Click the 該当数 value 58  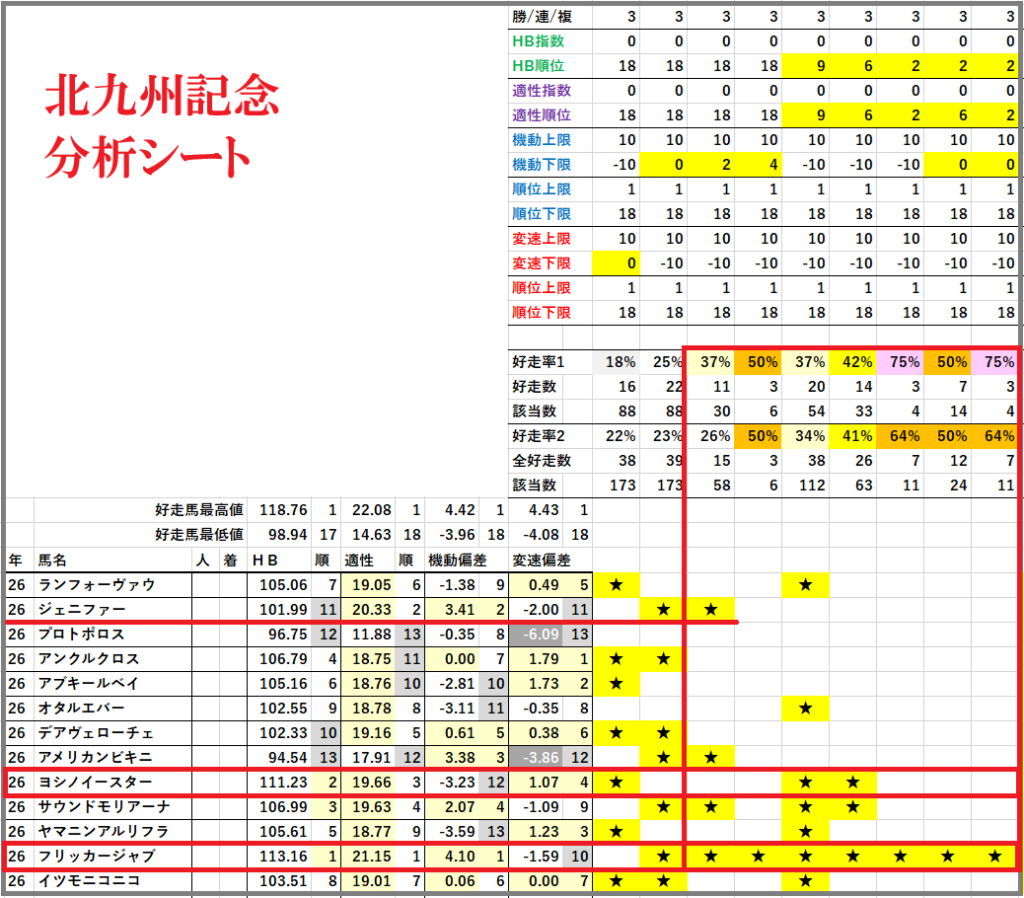click(x=722, y=485)
